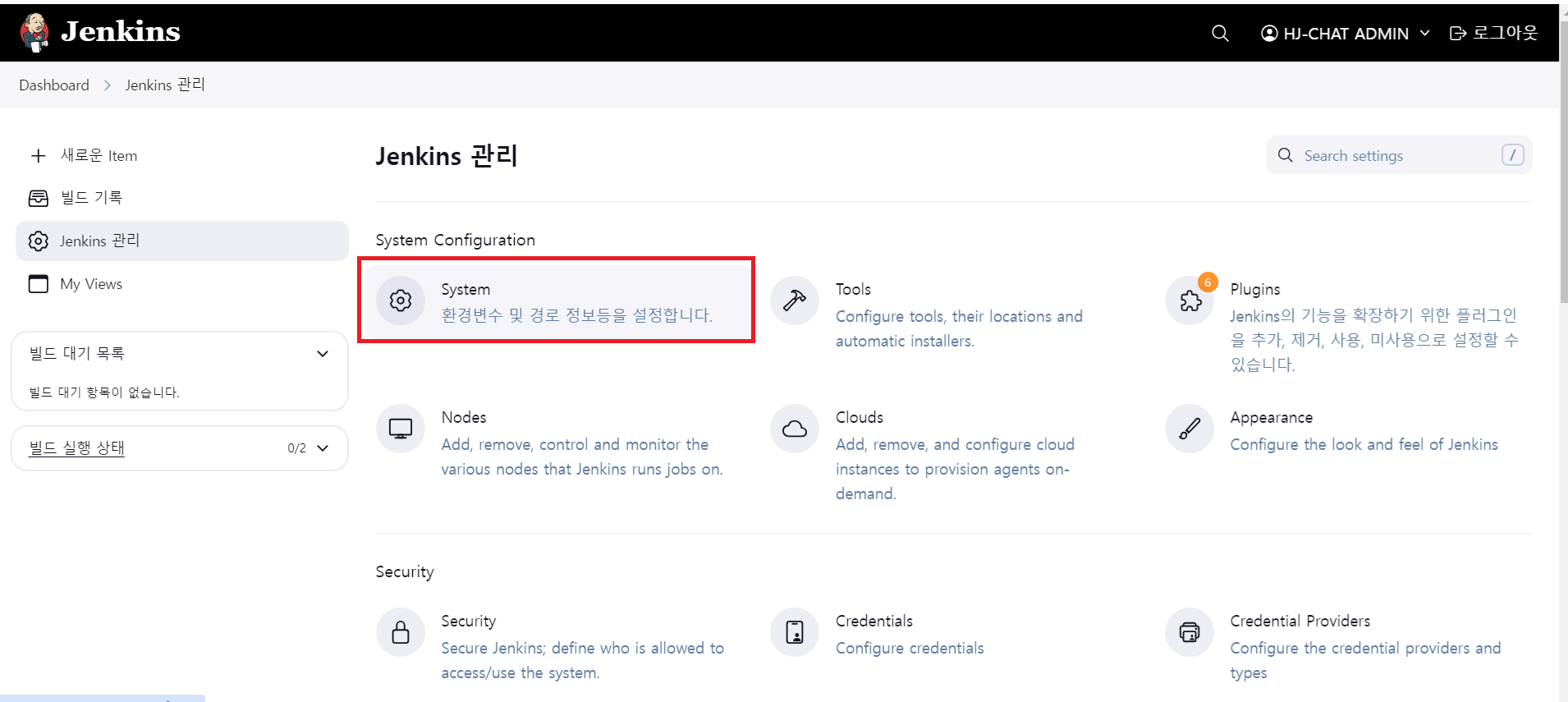Click the Tools hammer icon

[795, 301]
